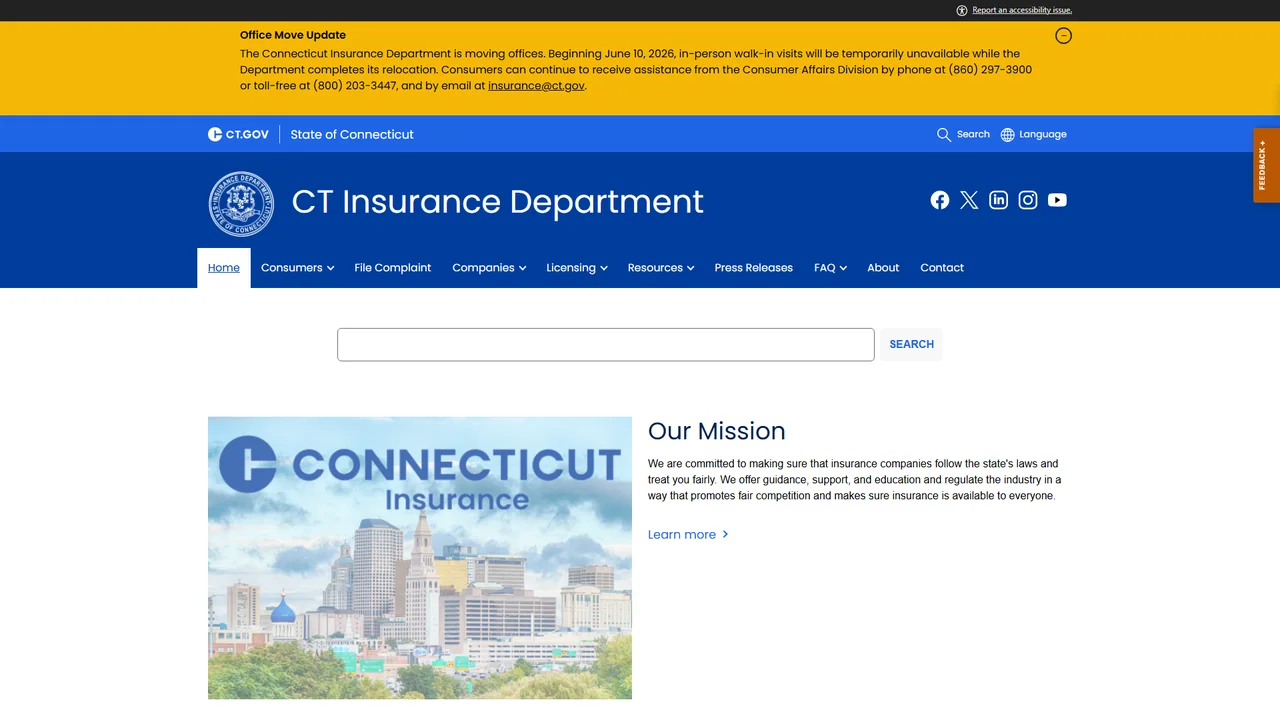Open the YouTube channel icon
The height and width of the screenshot is (720, 1280).
pyautogui.click(x=1057, y=200)
